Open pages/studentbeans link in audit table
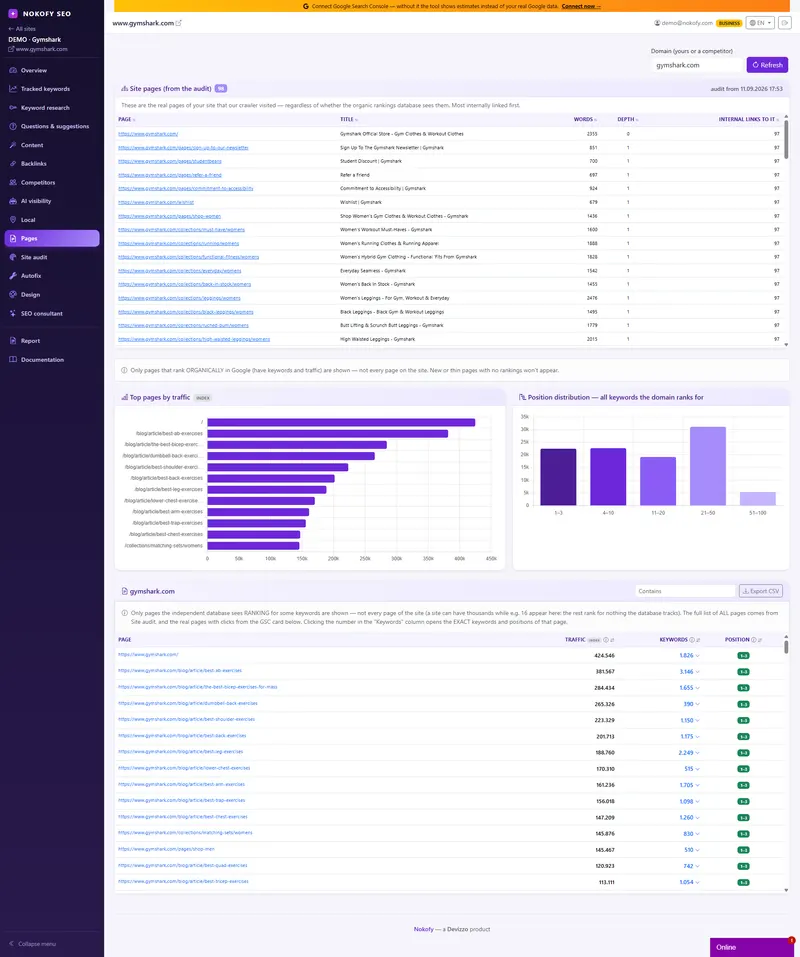The image size is (800, 957). 170,161
